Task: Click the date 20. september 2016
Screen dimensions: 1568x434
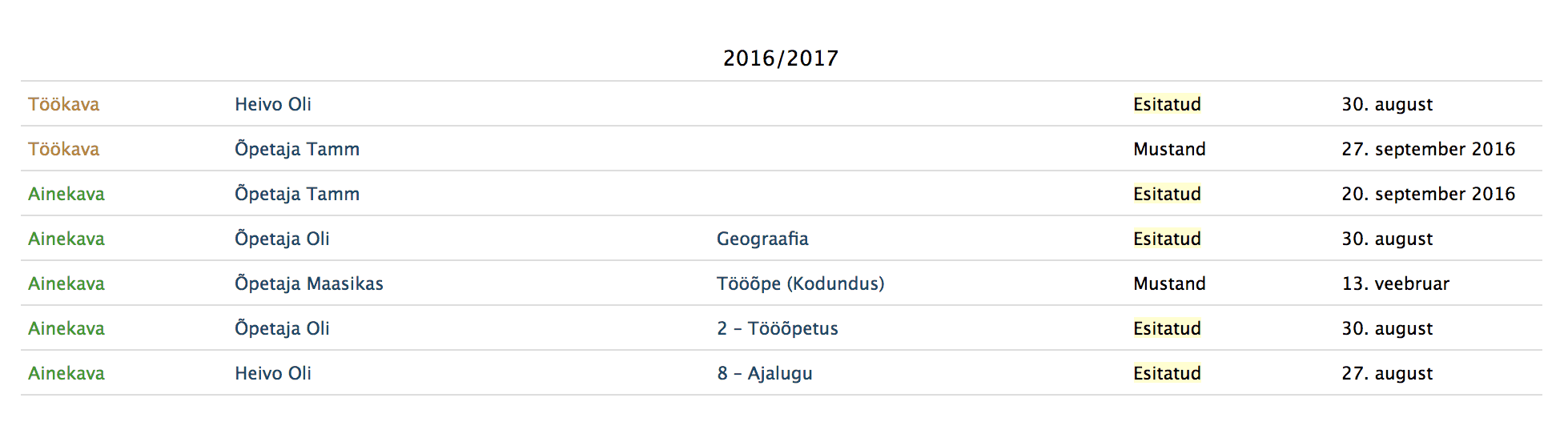Action: pyautogui.click(x=1428, y=194)
